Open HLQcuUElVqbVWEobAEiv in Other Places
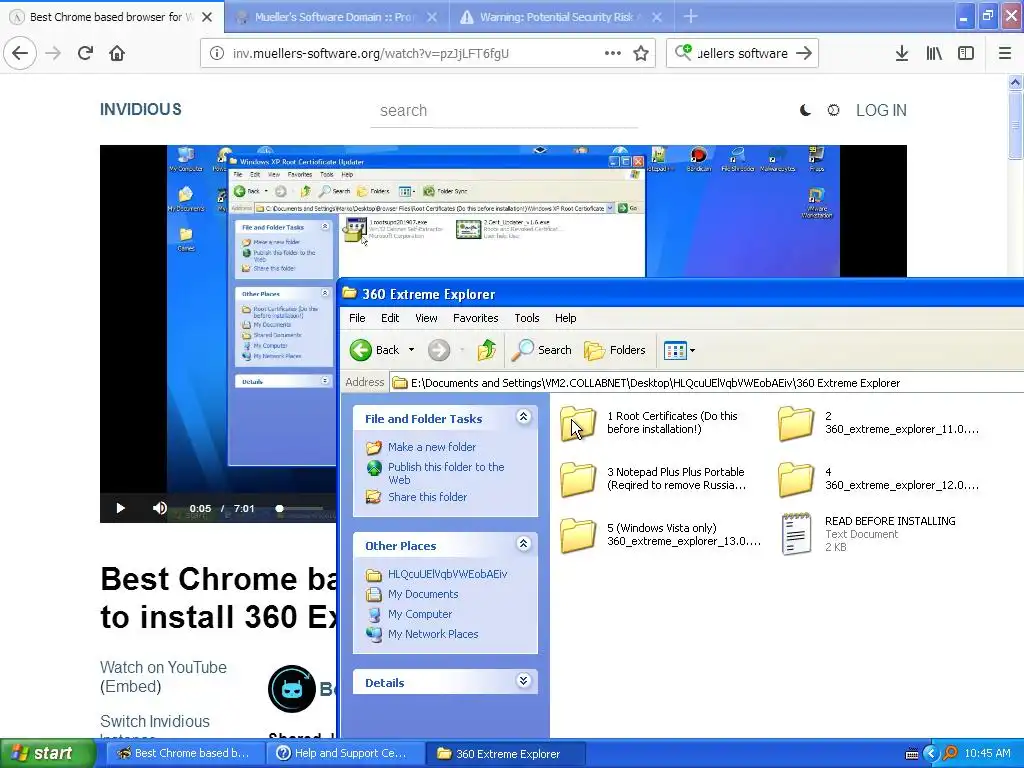Viewport: 1024px width, 768px height. pos(447,574)
